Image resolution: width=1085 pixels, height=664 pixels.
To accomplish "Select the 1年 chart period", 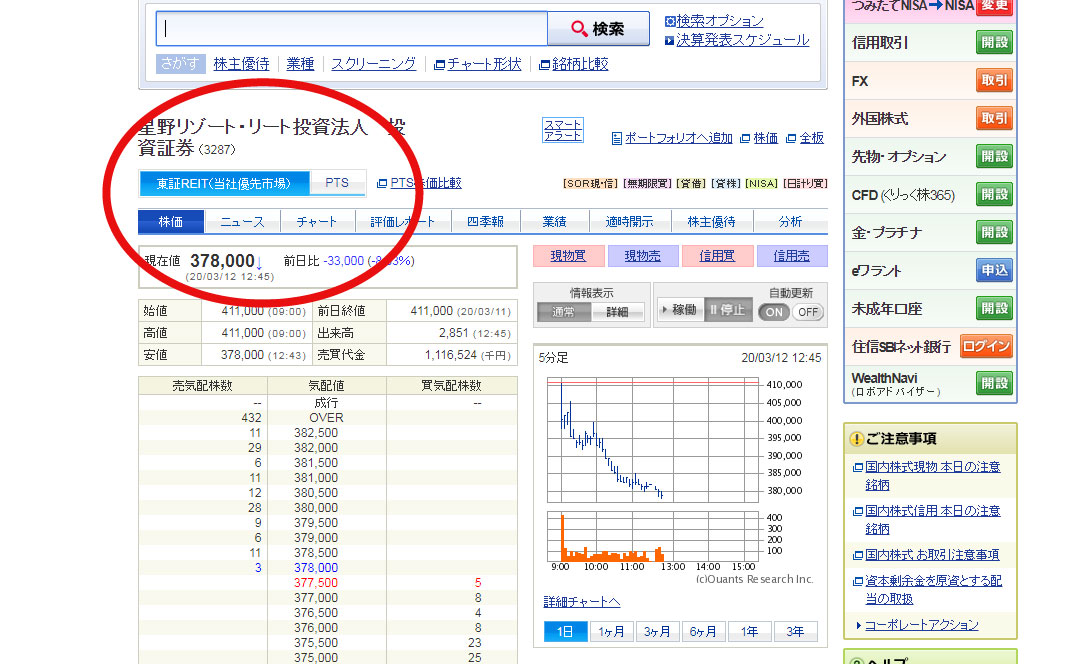I will tap(749, 631).
